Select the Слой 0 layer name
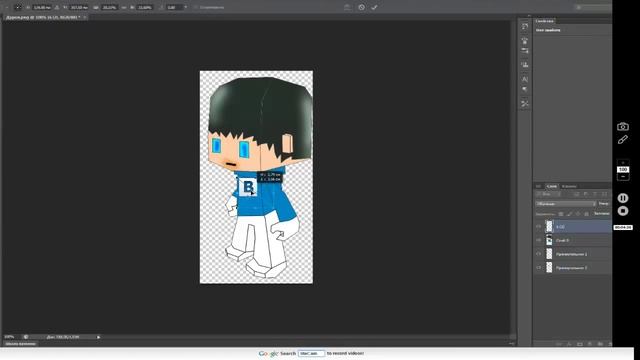The height and width of the screenshot is (360, 640). pyautogui.click(x=562, y=240)
